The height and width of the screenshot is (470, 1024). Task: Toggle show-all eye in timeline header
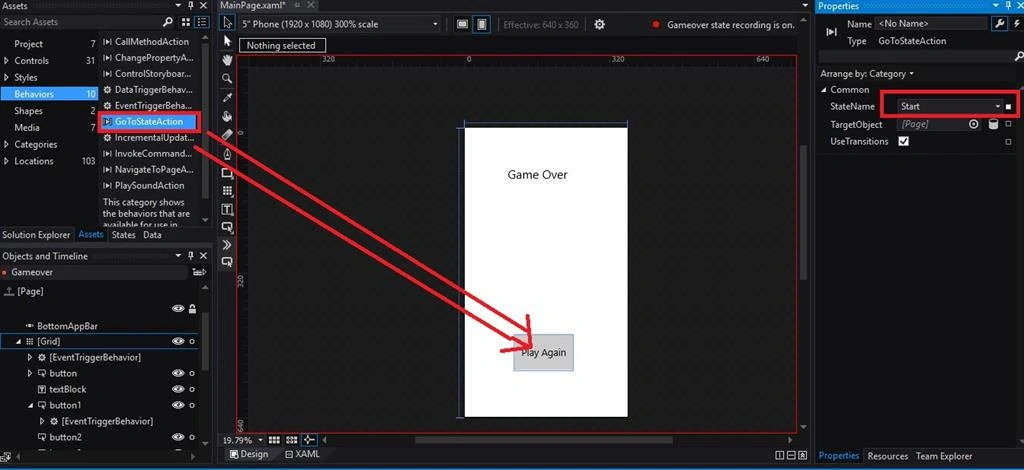pos(178,309)
